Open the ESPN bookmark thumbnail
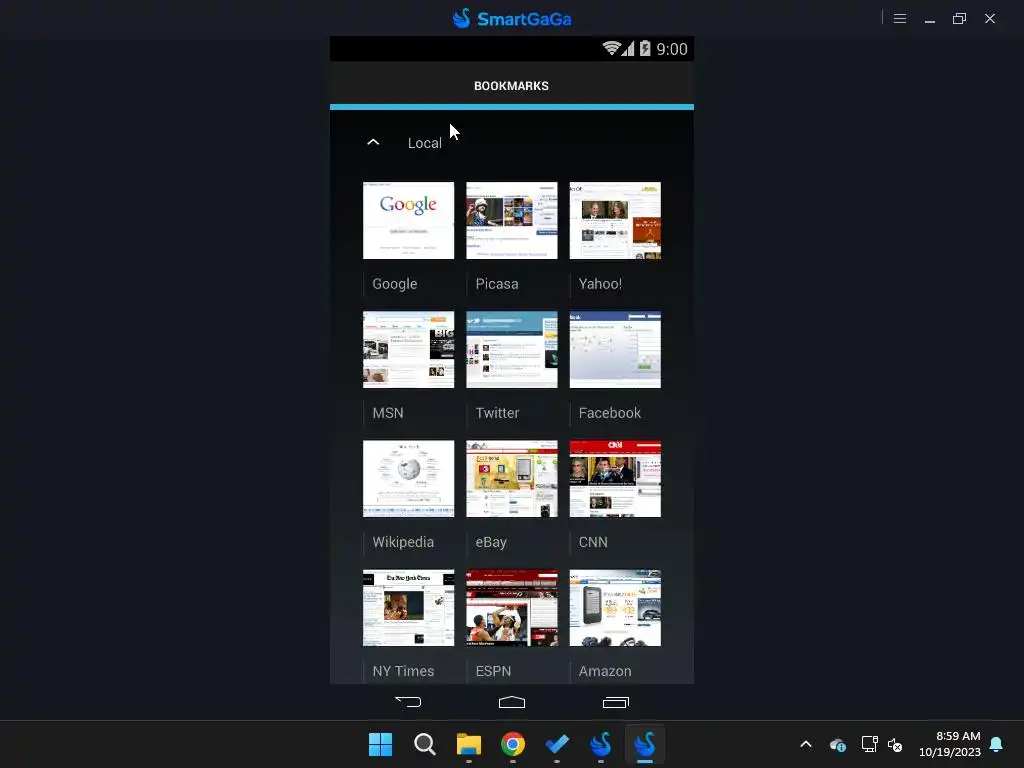 point(512,608)
